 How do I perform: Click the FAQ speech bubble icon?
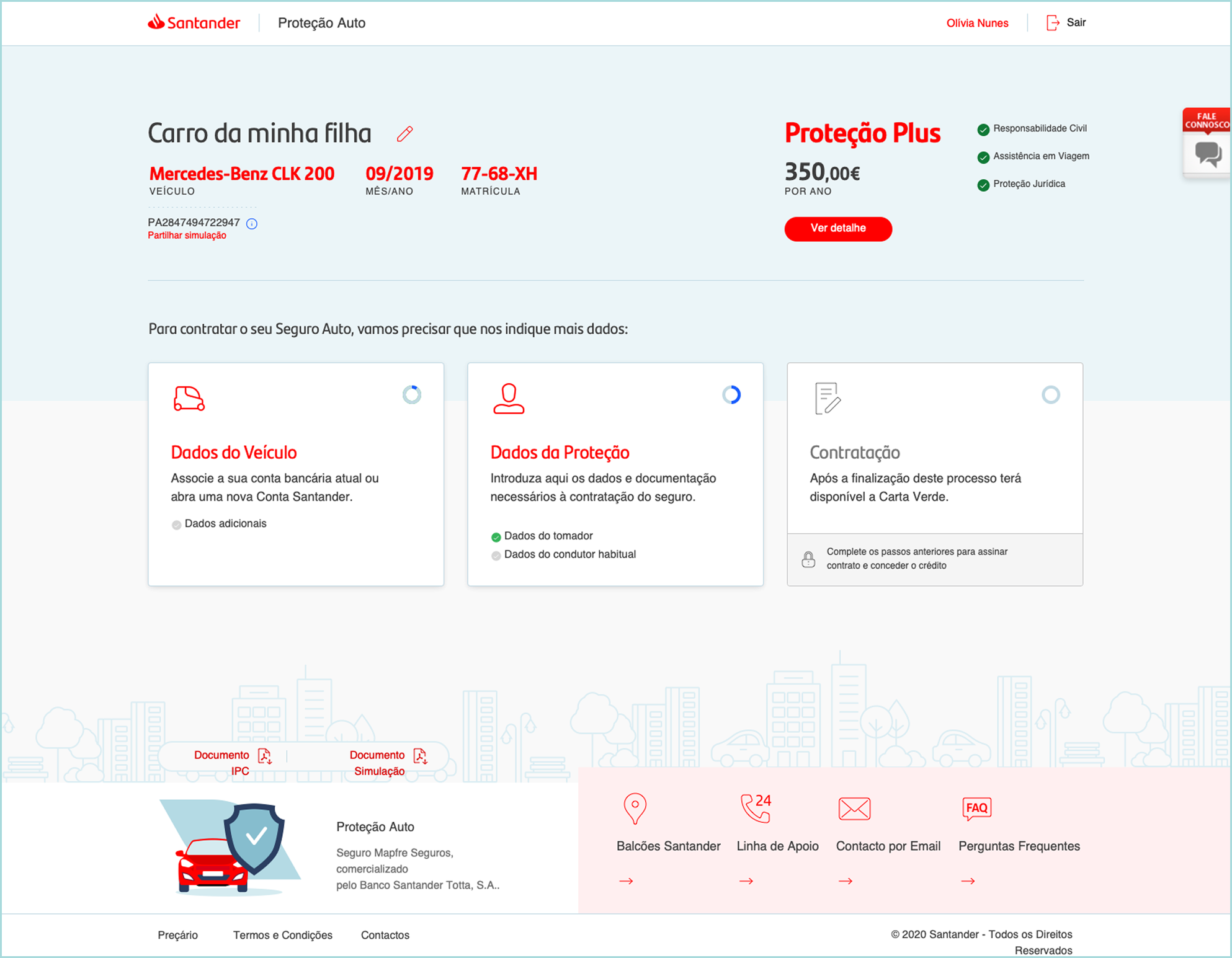pyautogui.click(x=977, y=809)
